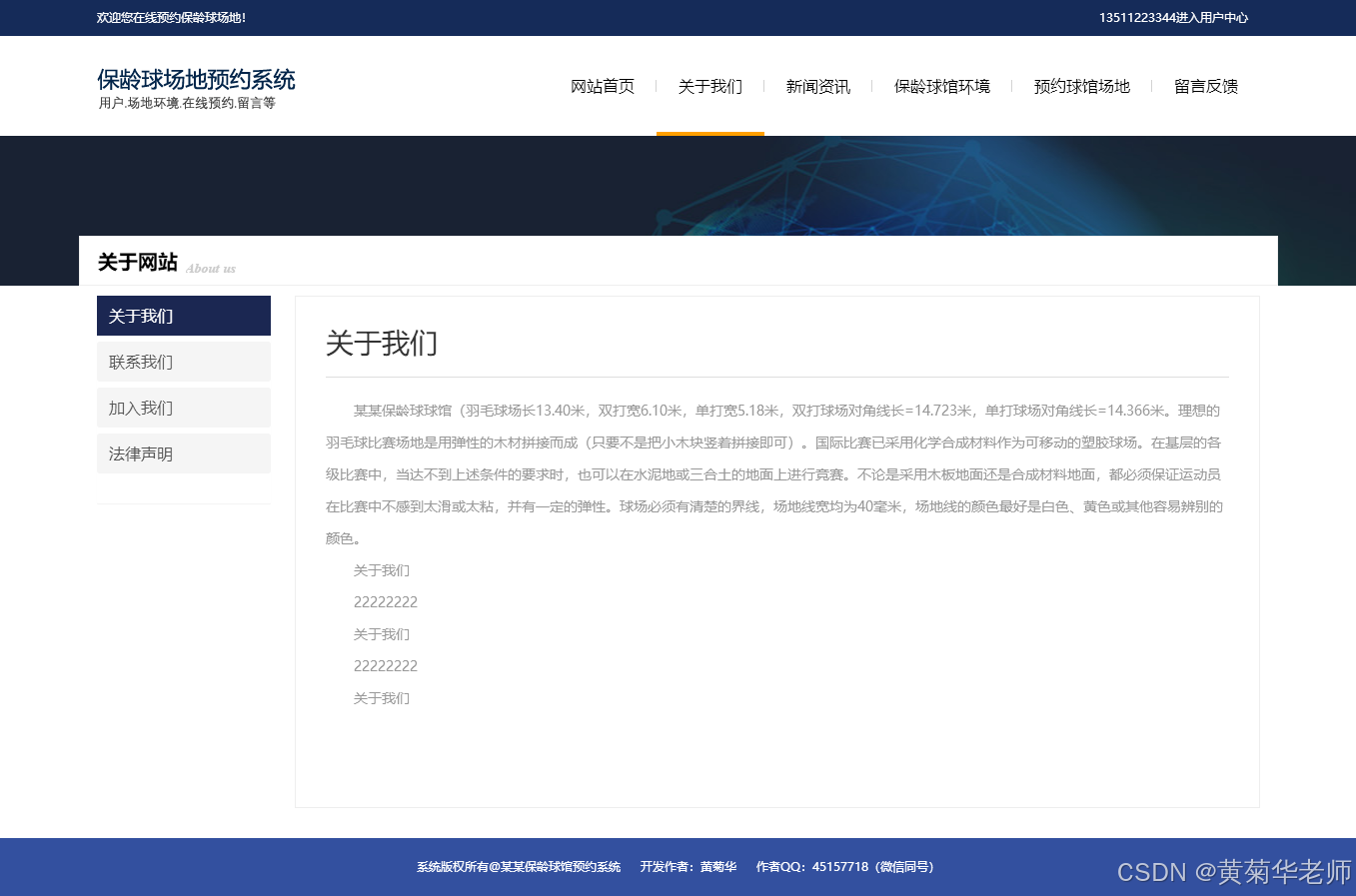This screenshot has width=1356, height=896.
Task: Open the 保龄球馆环境 section
Action: click(x=940, y=86)
